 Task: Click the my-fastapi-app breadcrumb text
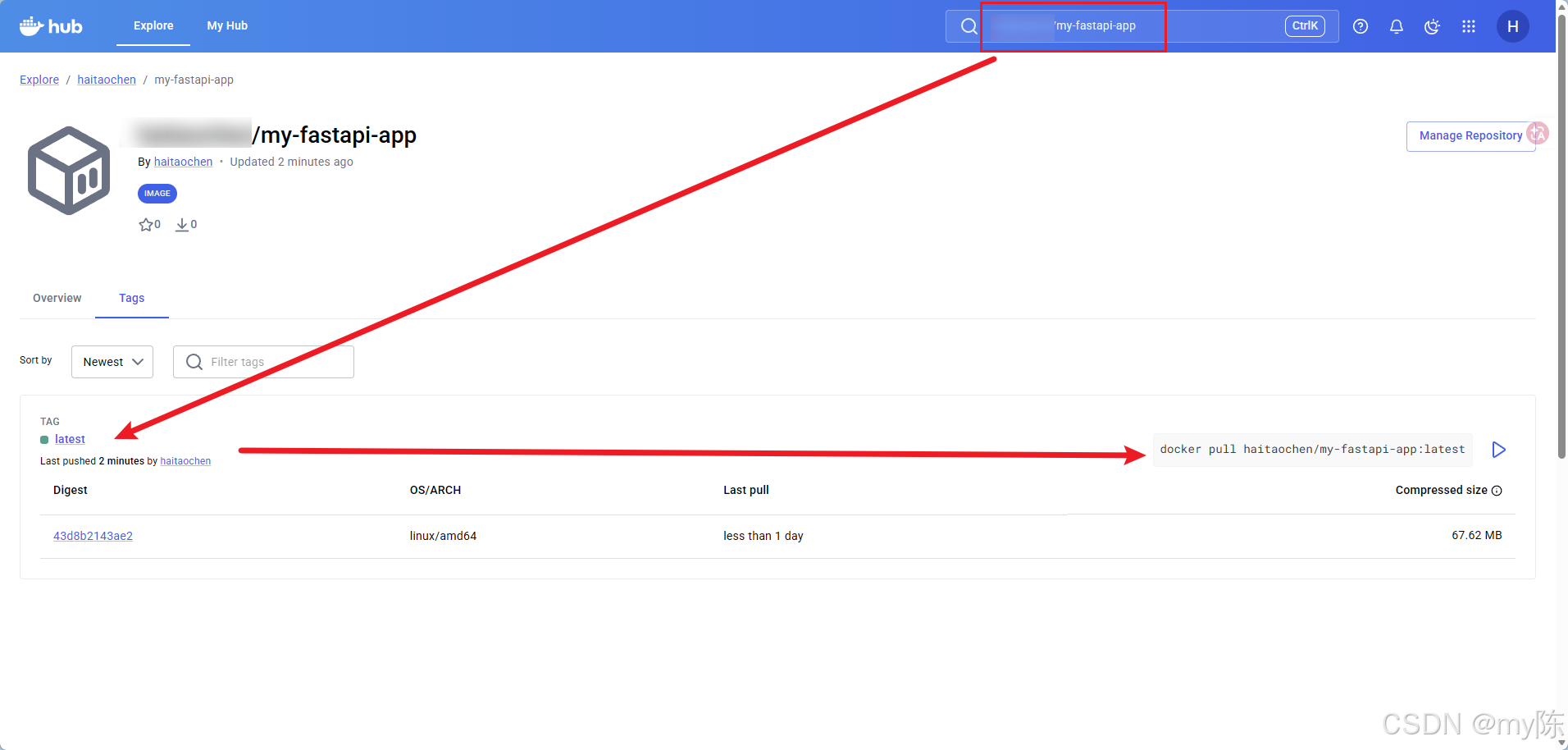point(194,80)
